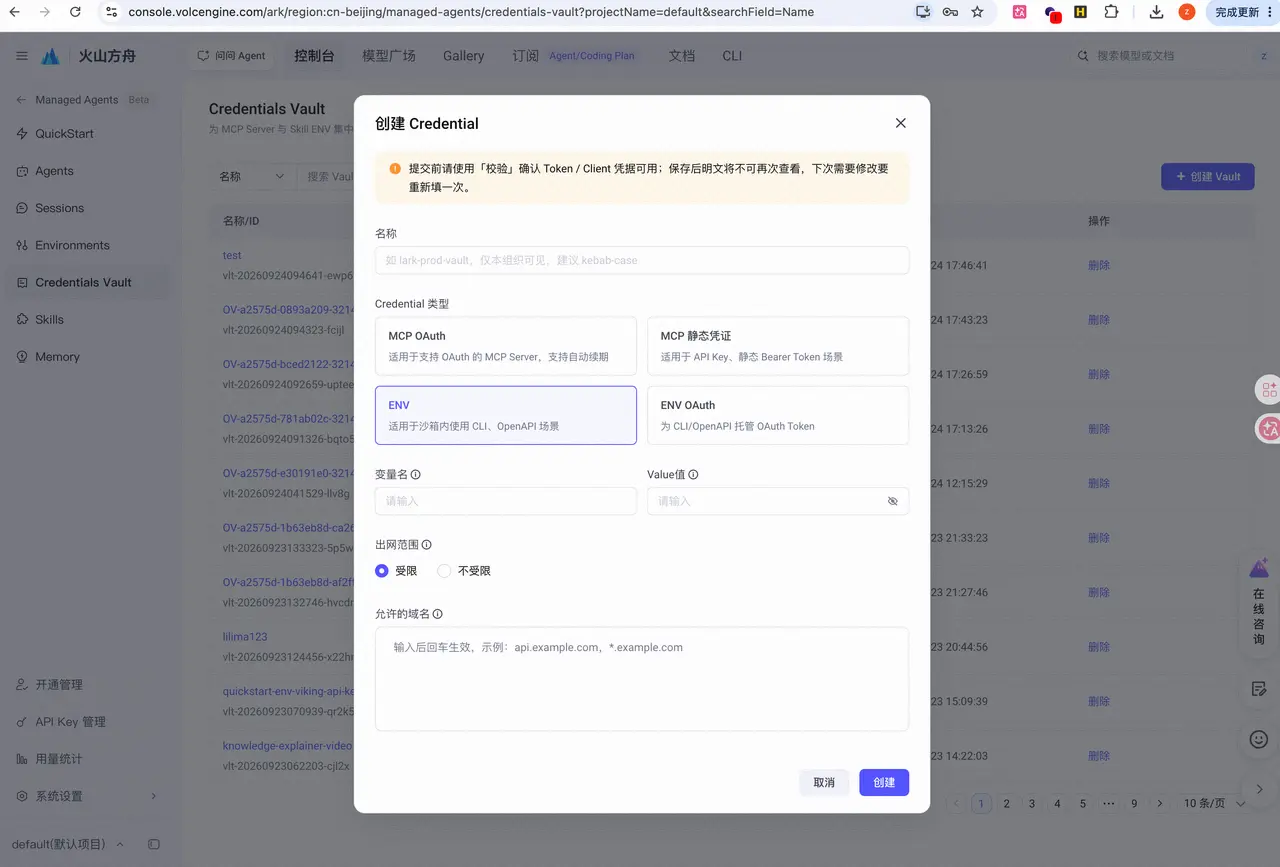Click the 允许的域名 text area
The image size is (1280, 867).
pyautogui.click(x=642, y=679)
